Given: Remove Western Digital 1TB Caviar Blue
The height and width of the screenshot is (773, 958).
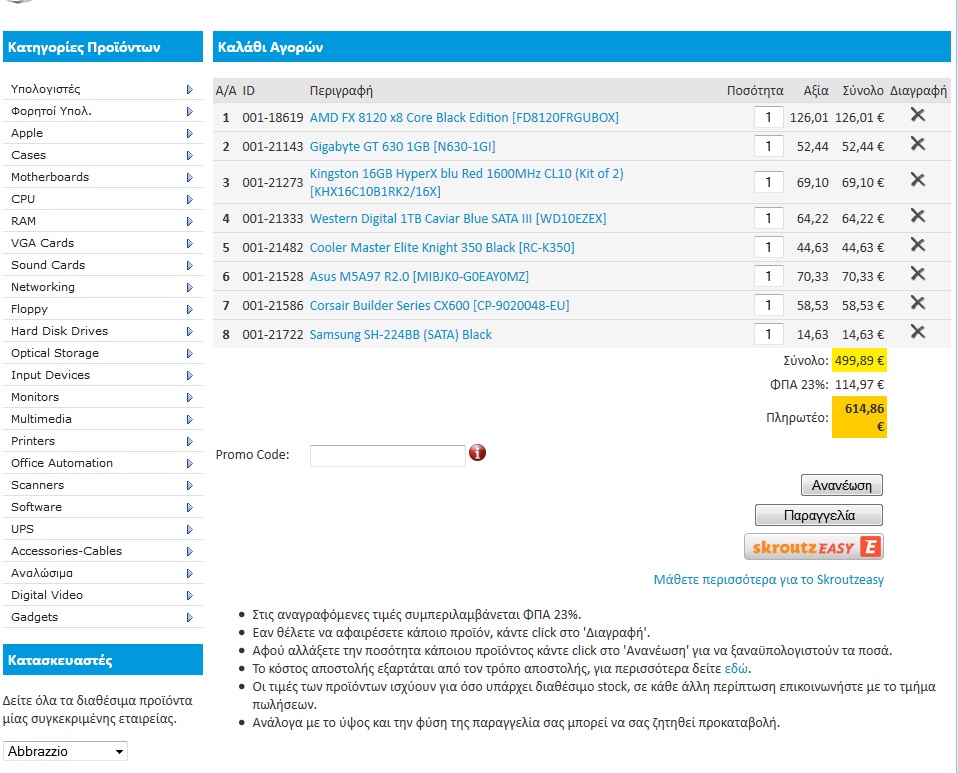Looking at the screenshot, I should pyautogui.click(x=917, y=217).
